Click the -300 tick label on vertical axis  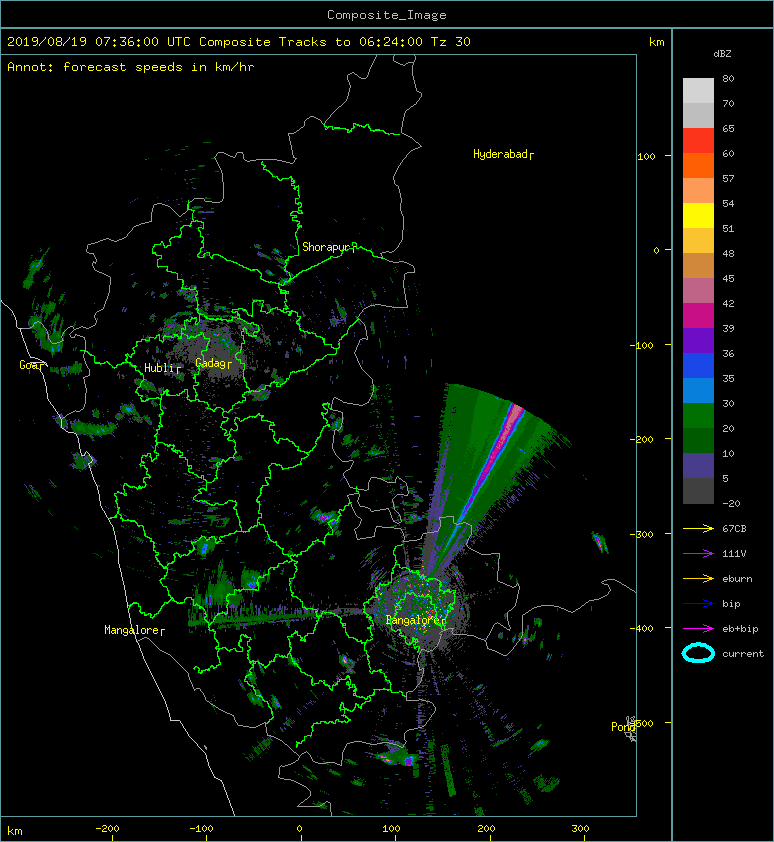(641, 535)
